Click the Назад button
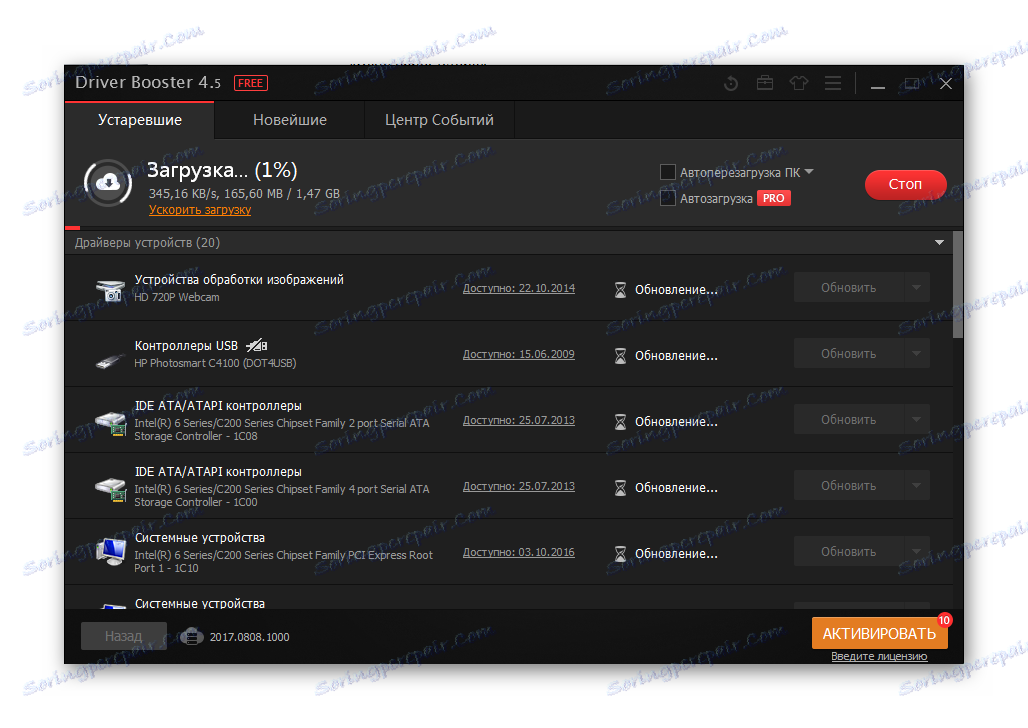The width and height of the screenshot is (1028, 728). [123, 636]
